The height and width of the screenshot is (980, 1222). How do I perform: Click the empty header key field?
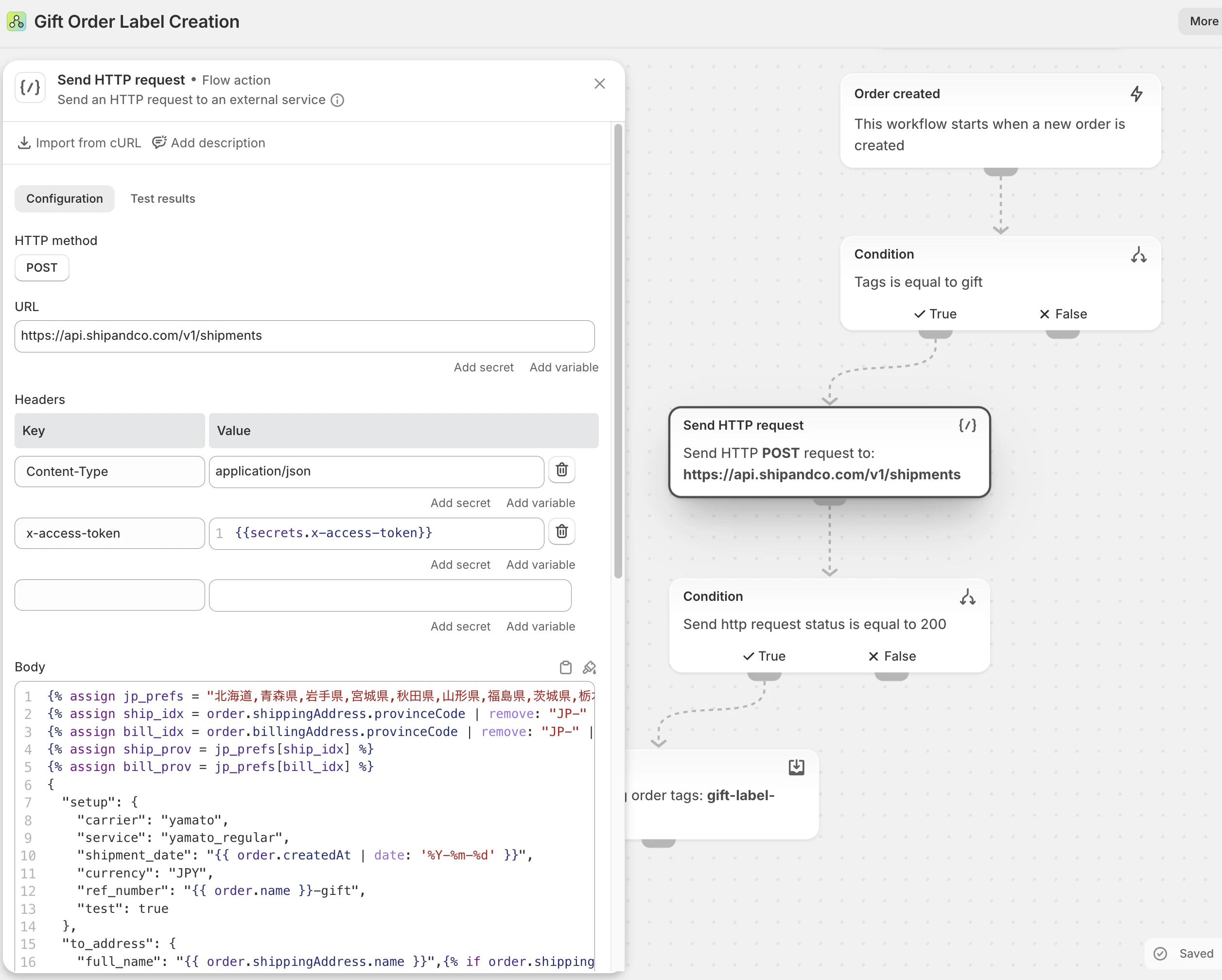tap(110, 595)
